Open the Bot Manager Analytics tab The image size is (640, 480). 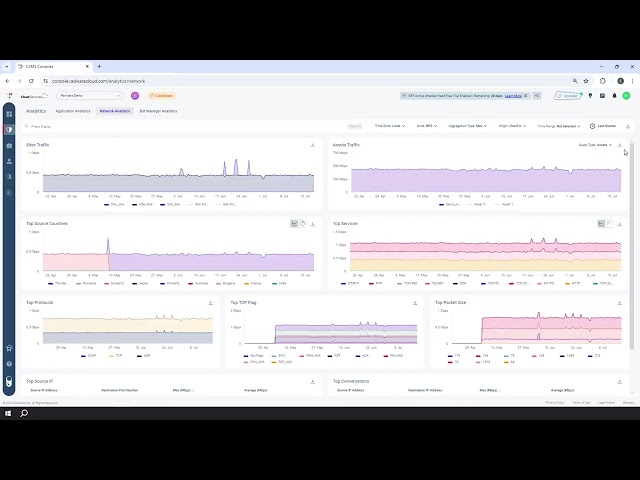click(x=158, y=111)
